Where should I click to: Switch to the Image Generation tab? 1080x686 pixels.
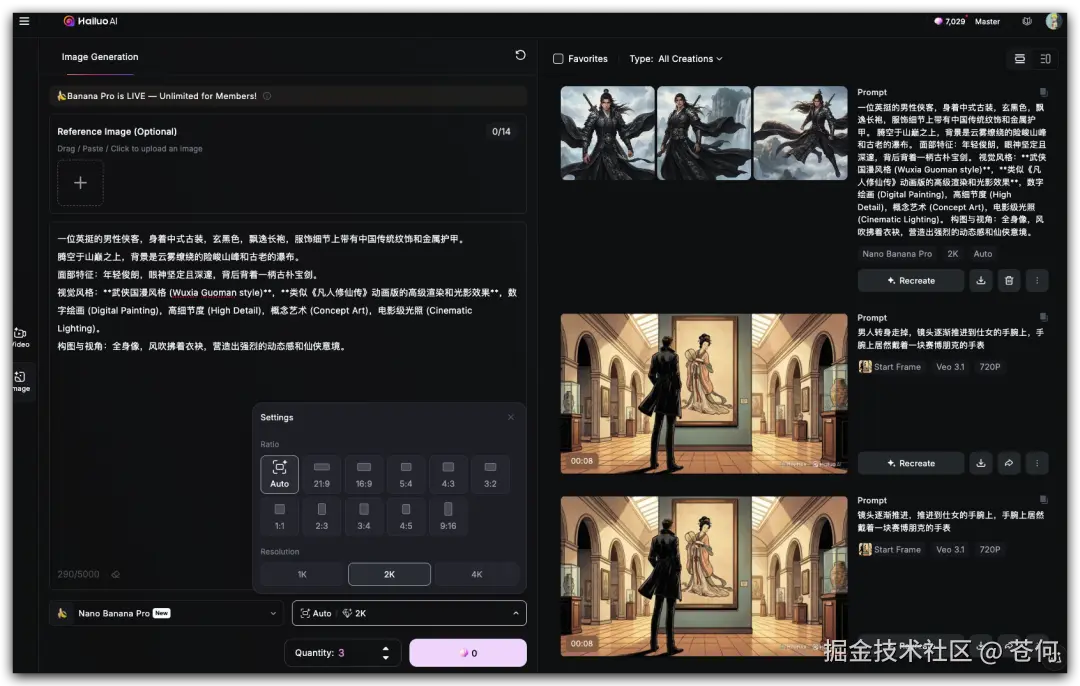(99, 57)
